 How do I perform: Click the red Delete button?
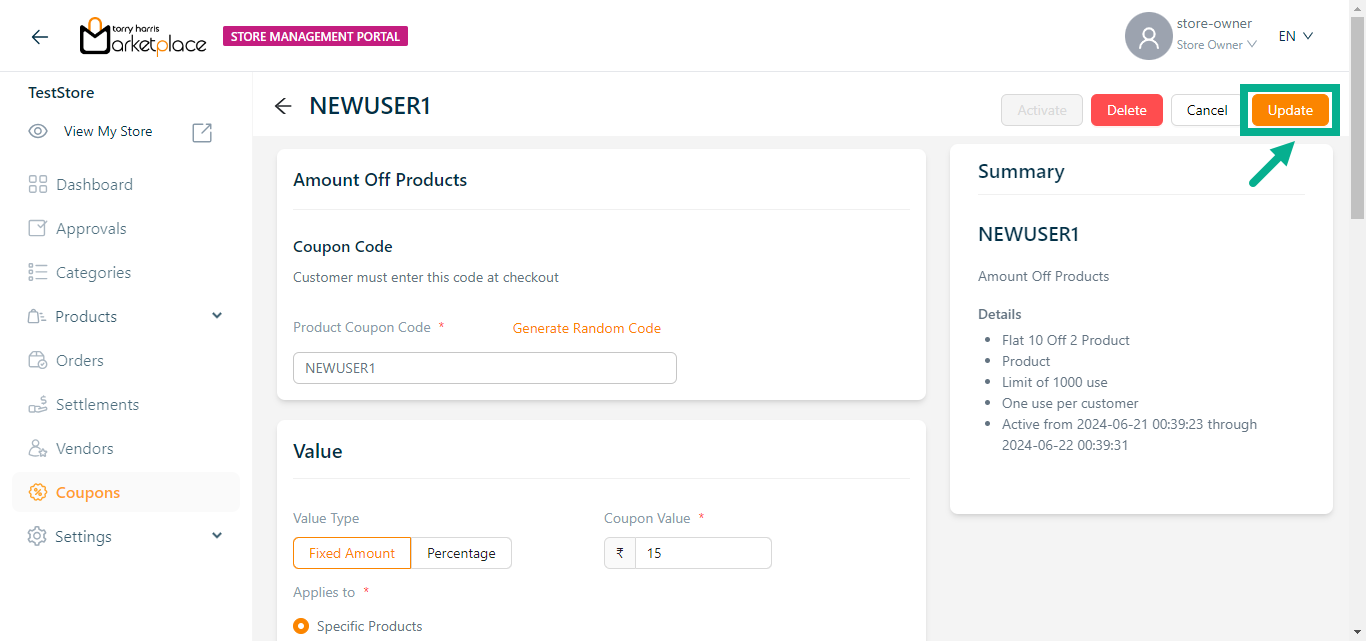1126,110
